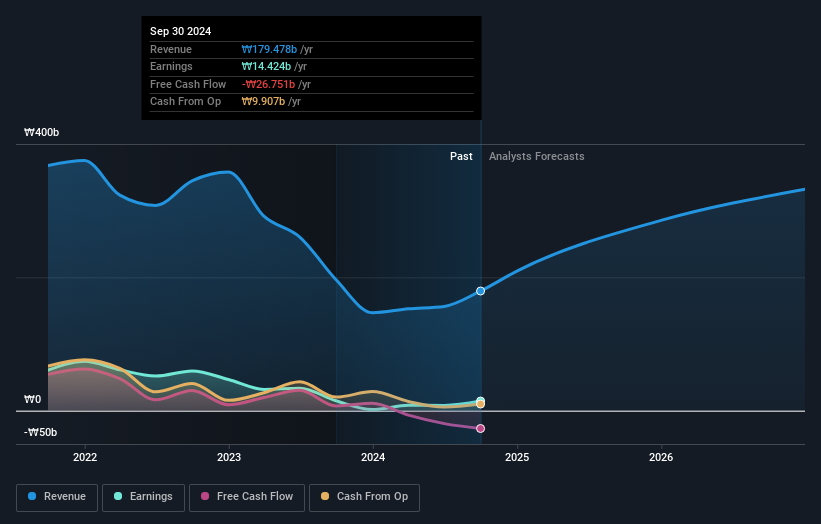Select the ₩9.907b Cash From Op value
The height and width of the screenshot is (524, 821).
263,102
